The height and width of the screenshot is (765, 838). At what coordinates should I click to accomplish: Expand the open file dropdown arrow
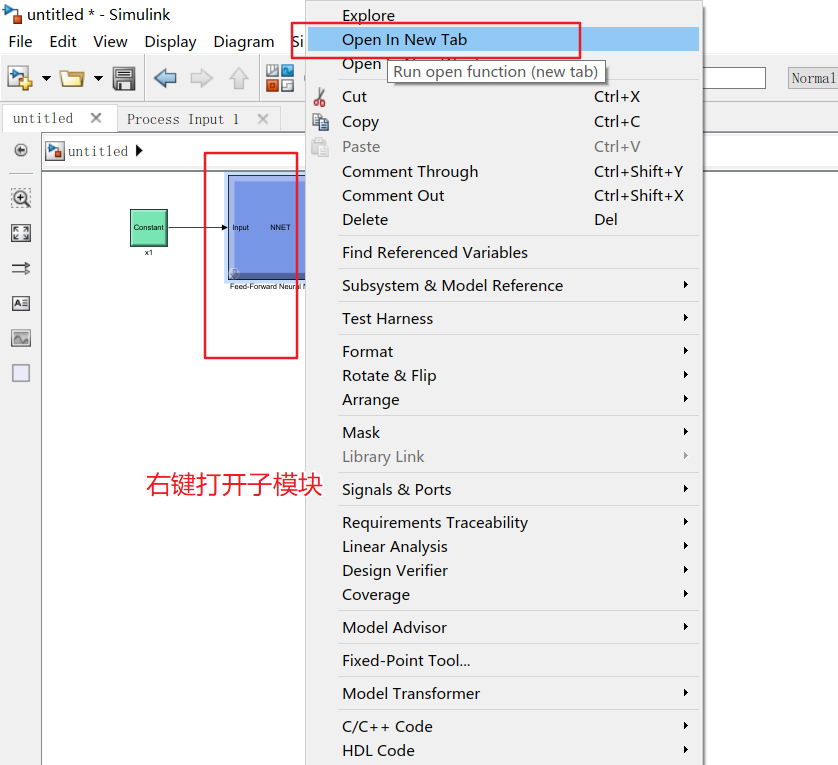(97, 78)
